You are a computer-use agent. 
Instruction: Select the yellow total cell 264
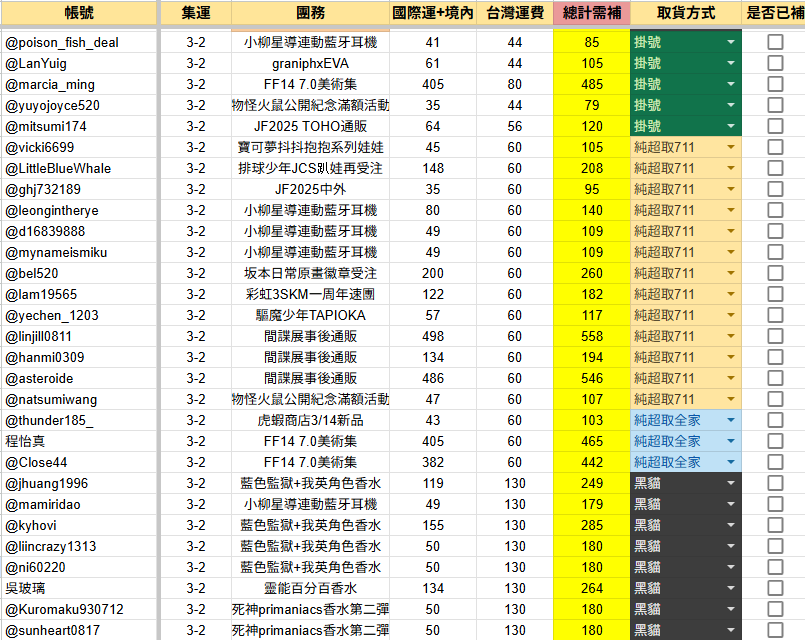pyautogui.click(x=592, y=588)
